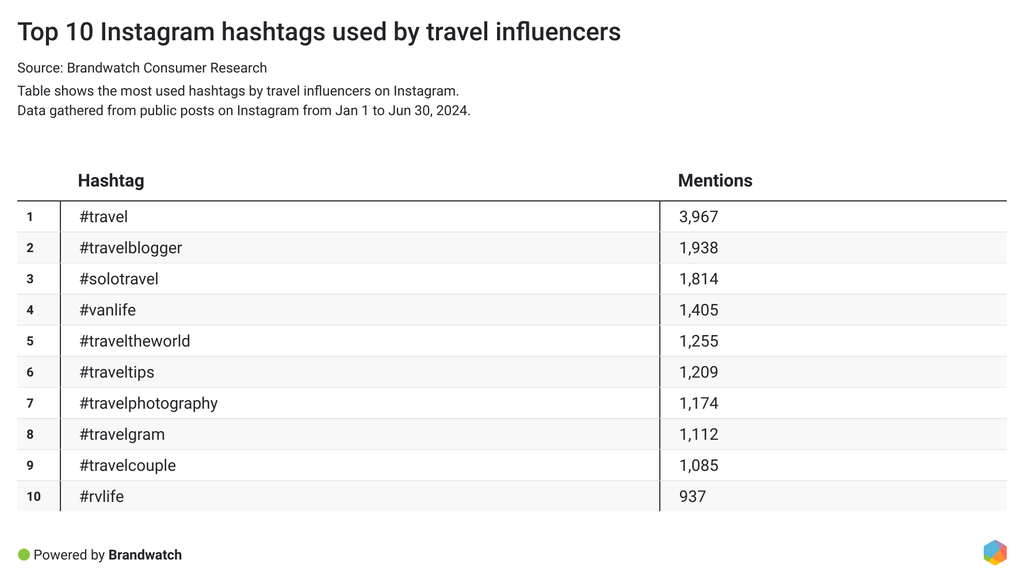Click the Brandwatch hexagon logo icon
This screenshot has height=586, width=1024.
[x=994, y=553]
